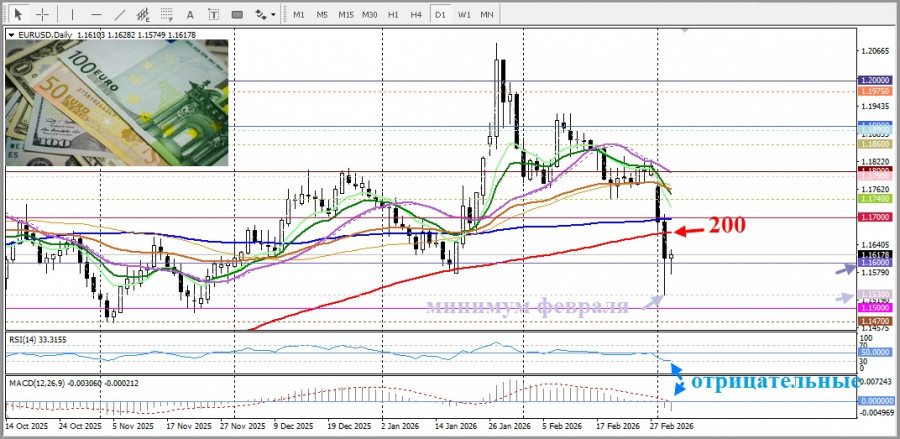Click the current price 1.16178 label
This screenshot has width=900, height=439.
[875, 254]
